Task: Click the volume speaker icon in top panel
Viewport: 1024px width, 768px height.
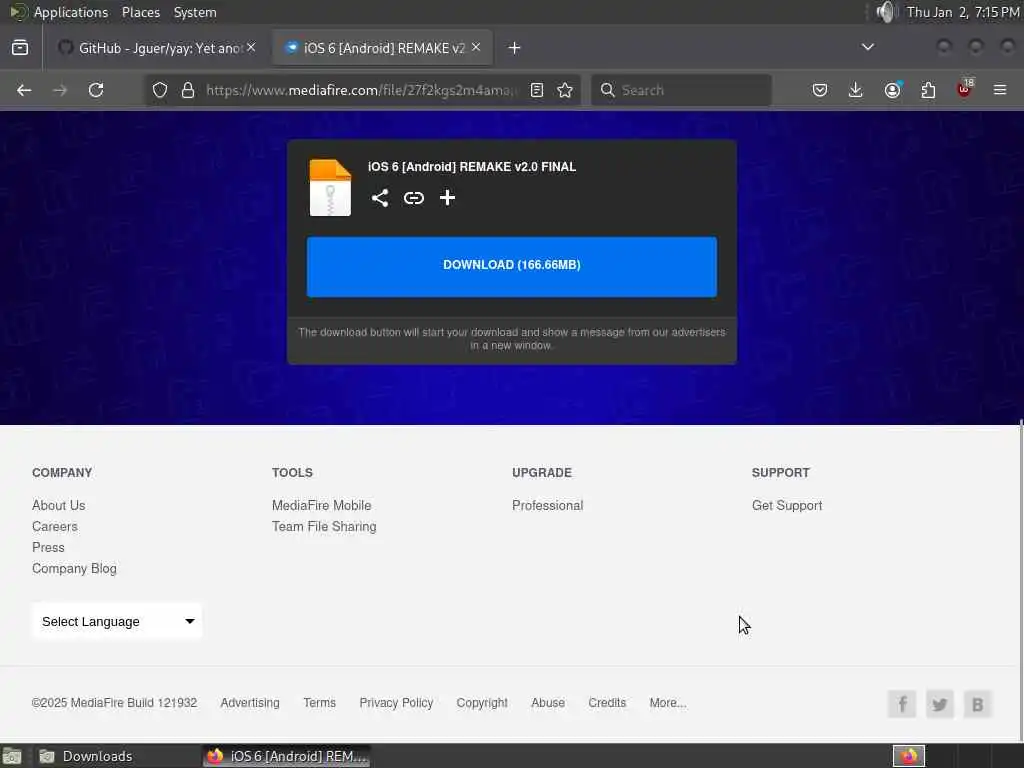Action: (885, 12)
